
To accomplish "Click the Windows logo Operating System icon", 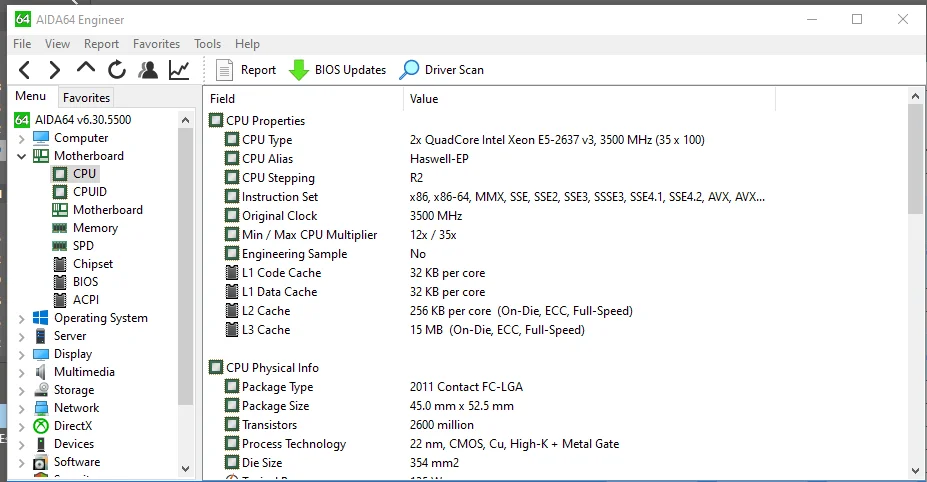I will tap(41, 318).
